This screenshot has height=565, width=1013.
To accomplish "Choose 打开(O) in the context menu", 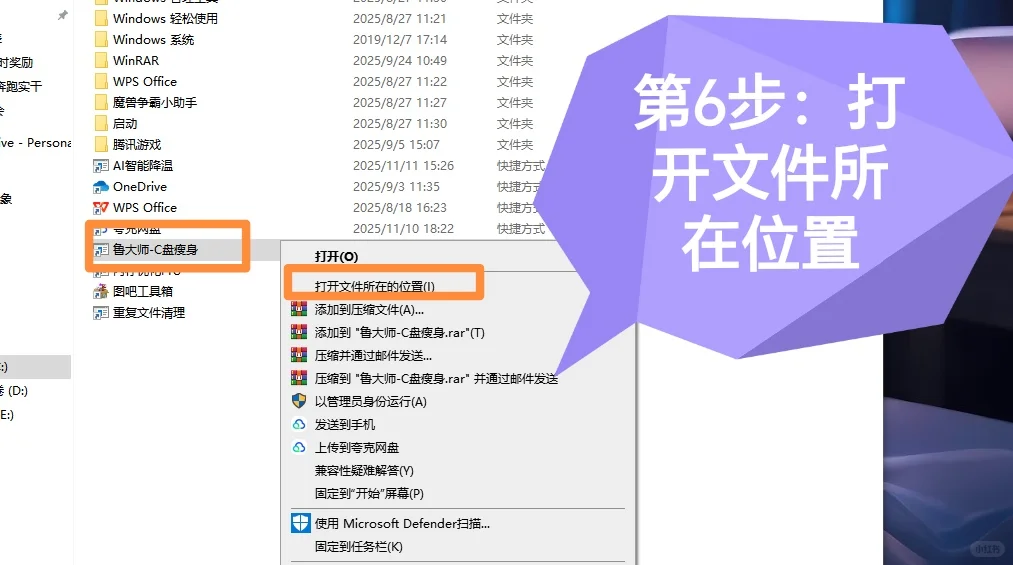I will (x=336, y=256).
